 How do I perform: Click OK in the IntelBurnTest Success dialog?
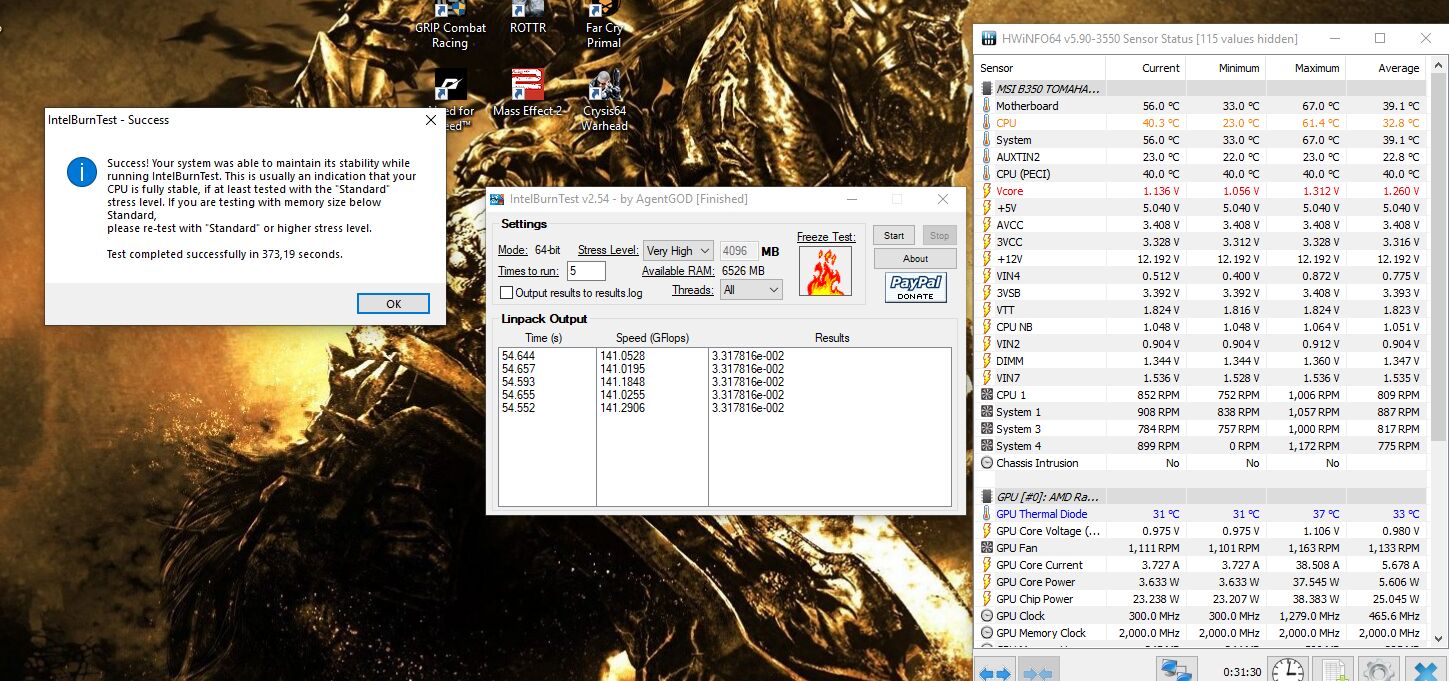pos(393,304)
